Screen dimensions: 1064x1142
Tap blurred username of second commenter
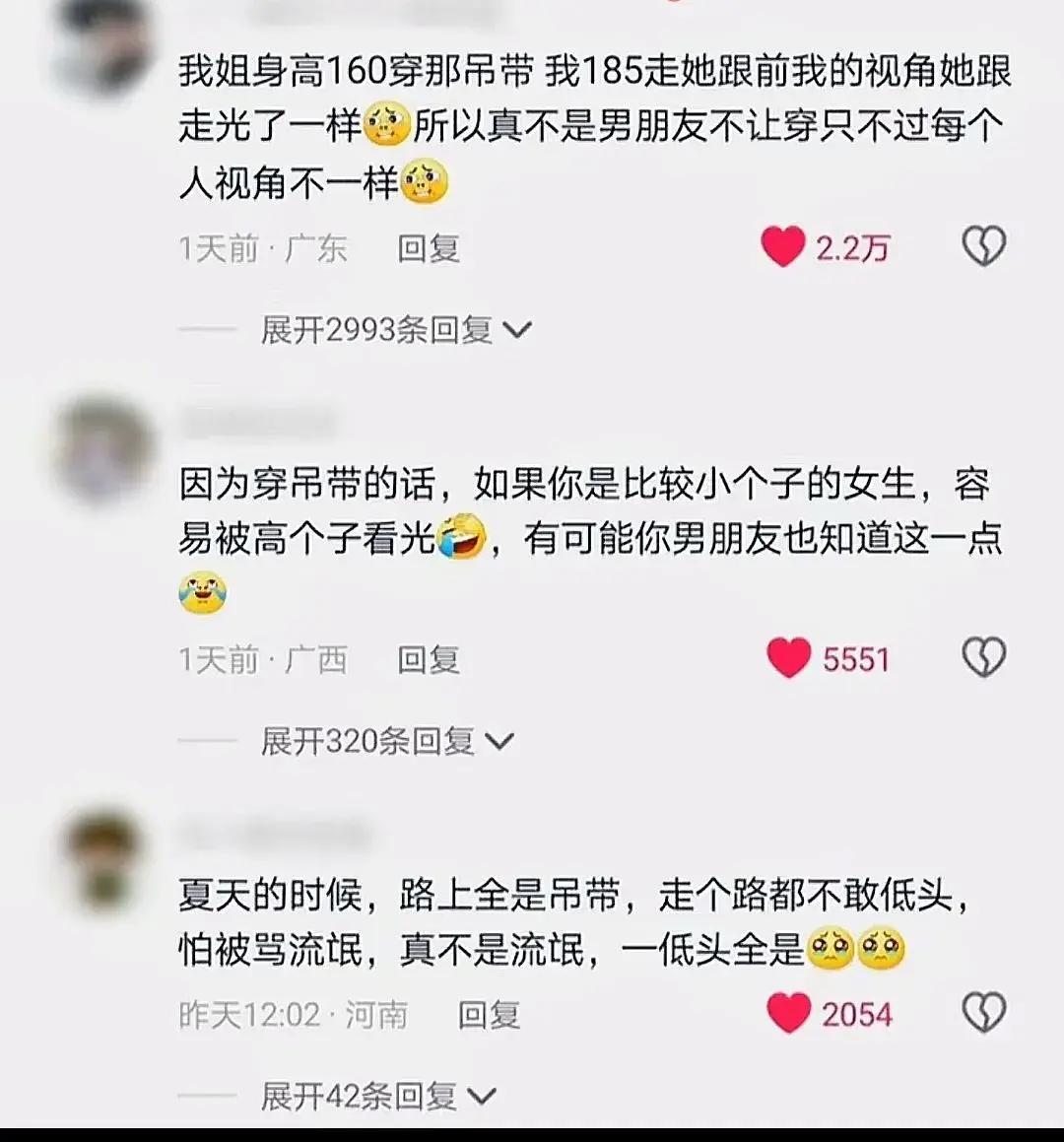pyautogui.click(x=258, y=423)
